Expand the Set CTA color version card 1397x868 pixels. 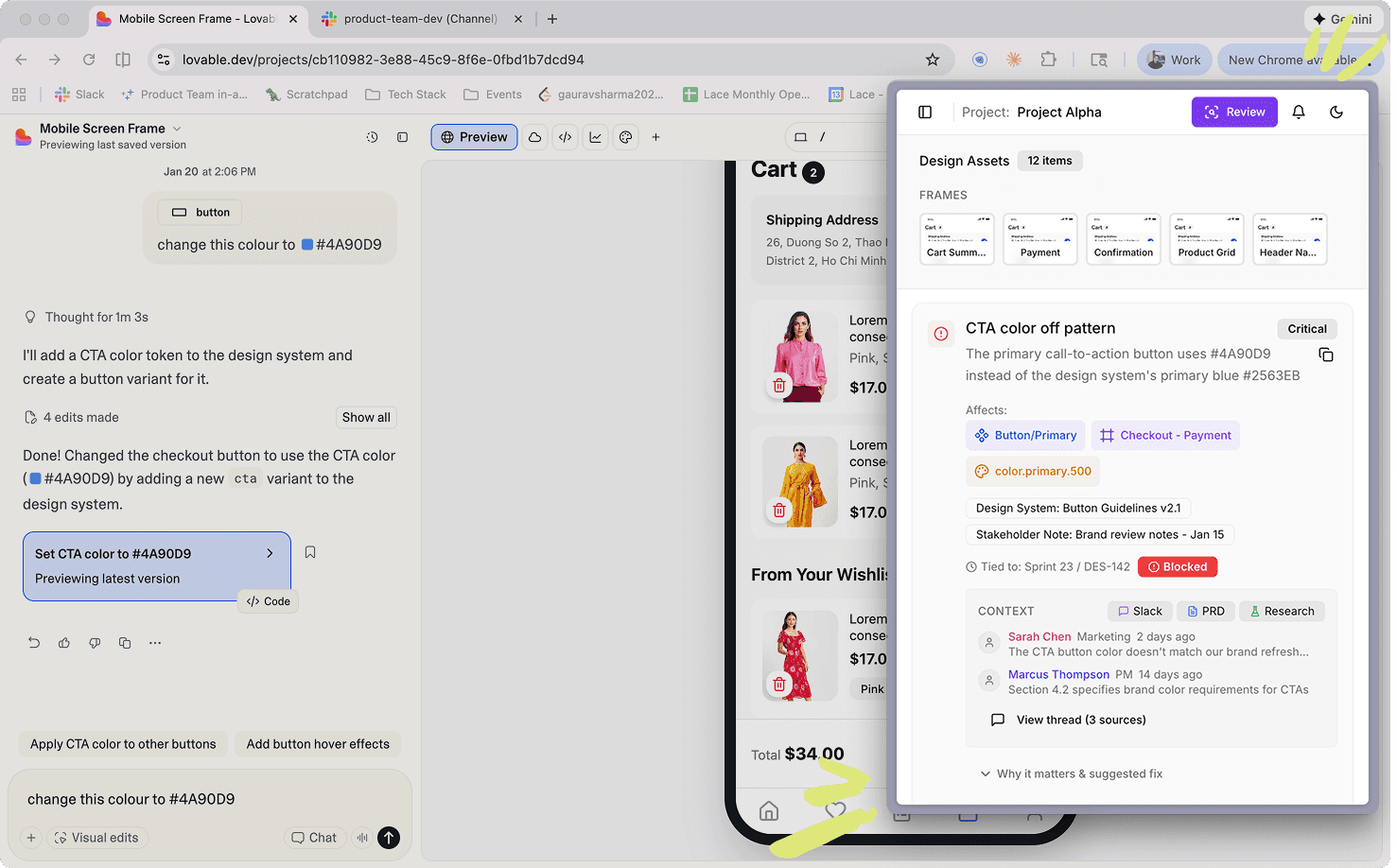point(270,554)
